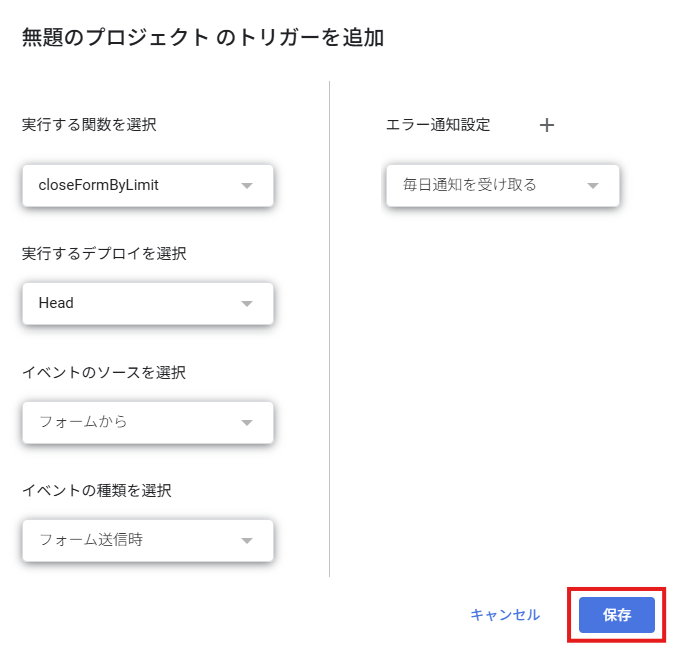Click the dialog title トリガーを追加
The width and height of the screenshot is (682, 662).
pyautogui.click(x=311, y=37)
